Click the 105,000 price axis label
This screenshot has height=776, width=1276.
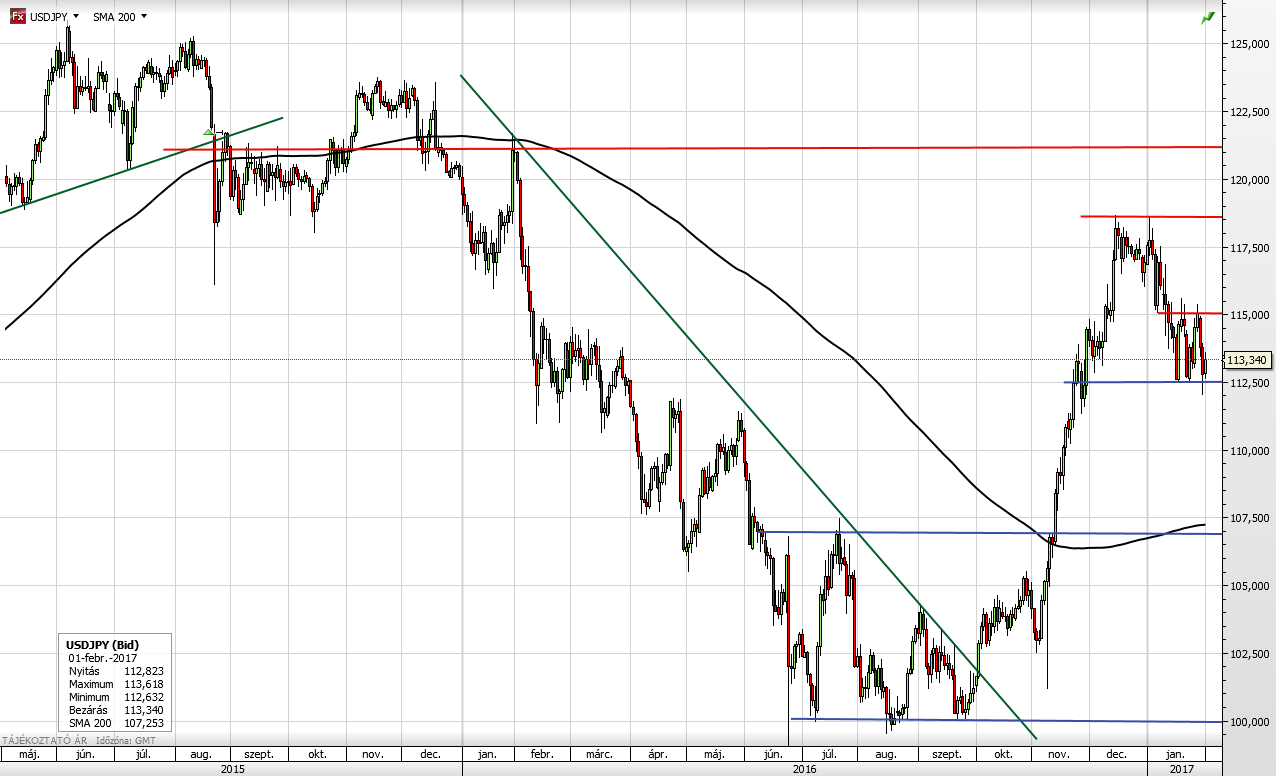pos(1250,586)
